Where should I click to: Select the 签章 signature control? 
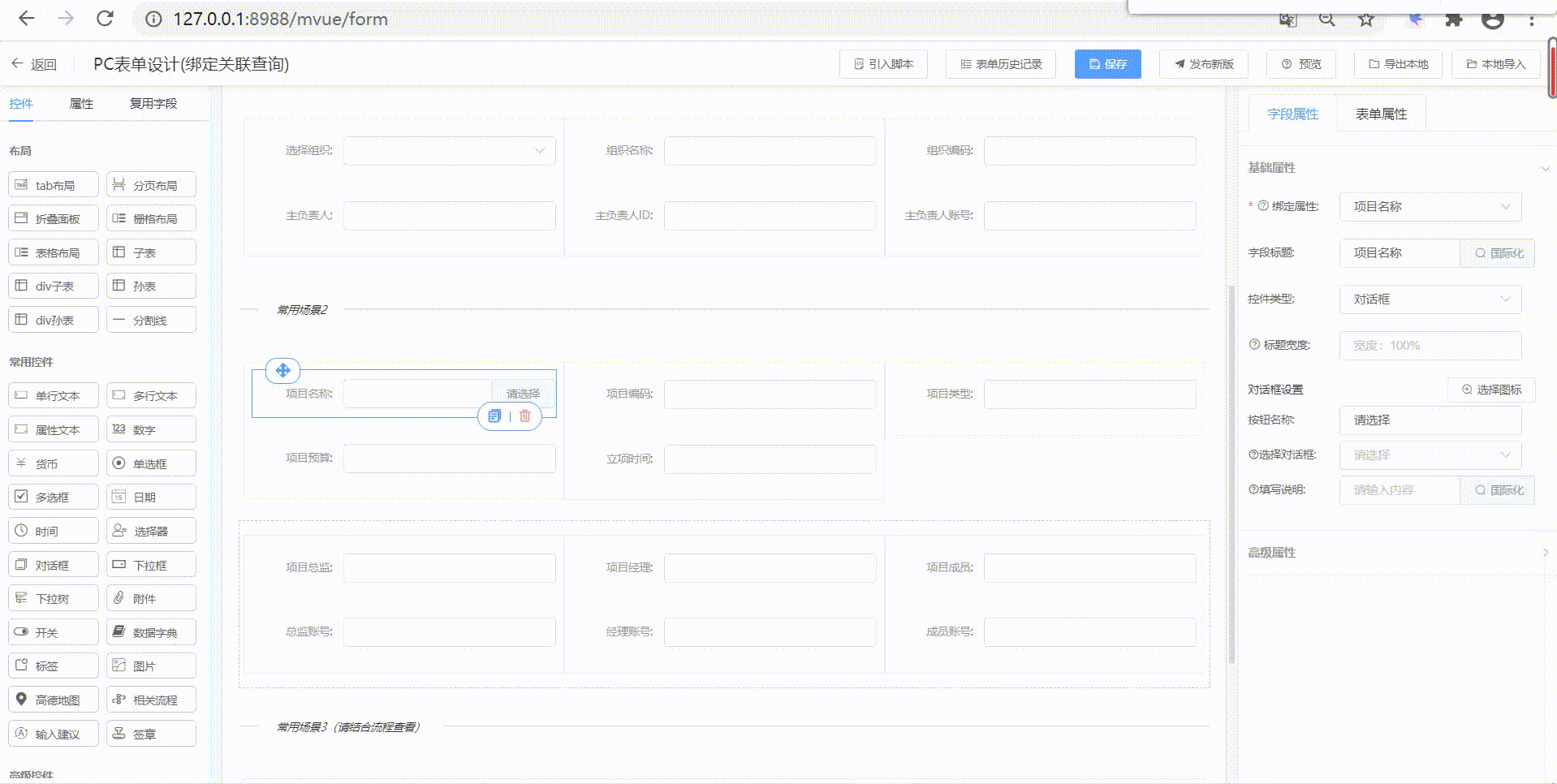click(x=151, y=734)
